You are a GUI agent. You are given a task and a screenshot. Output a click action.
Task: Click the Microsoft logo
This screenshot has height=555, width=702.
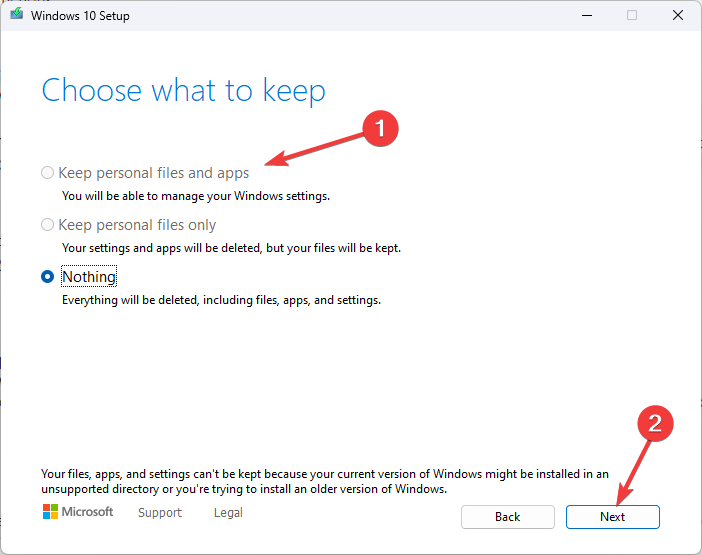click(78, 512)
